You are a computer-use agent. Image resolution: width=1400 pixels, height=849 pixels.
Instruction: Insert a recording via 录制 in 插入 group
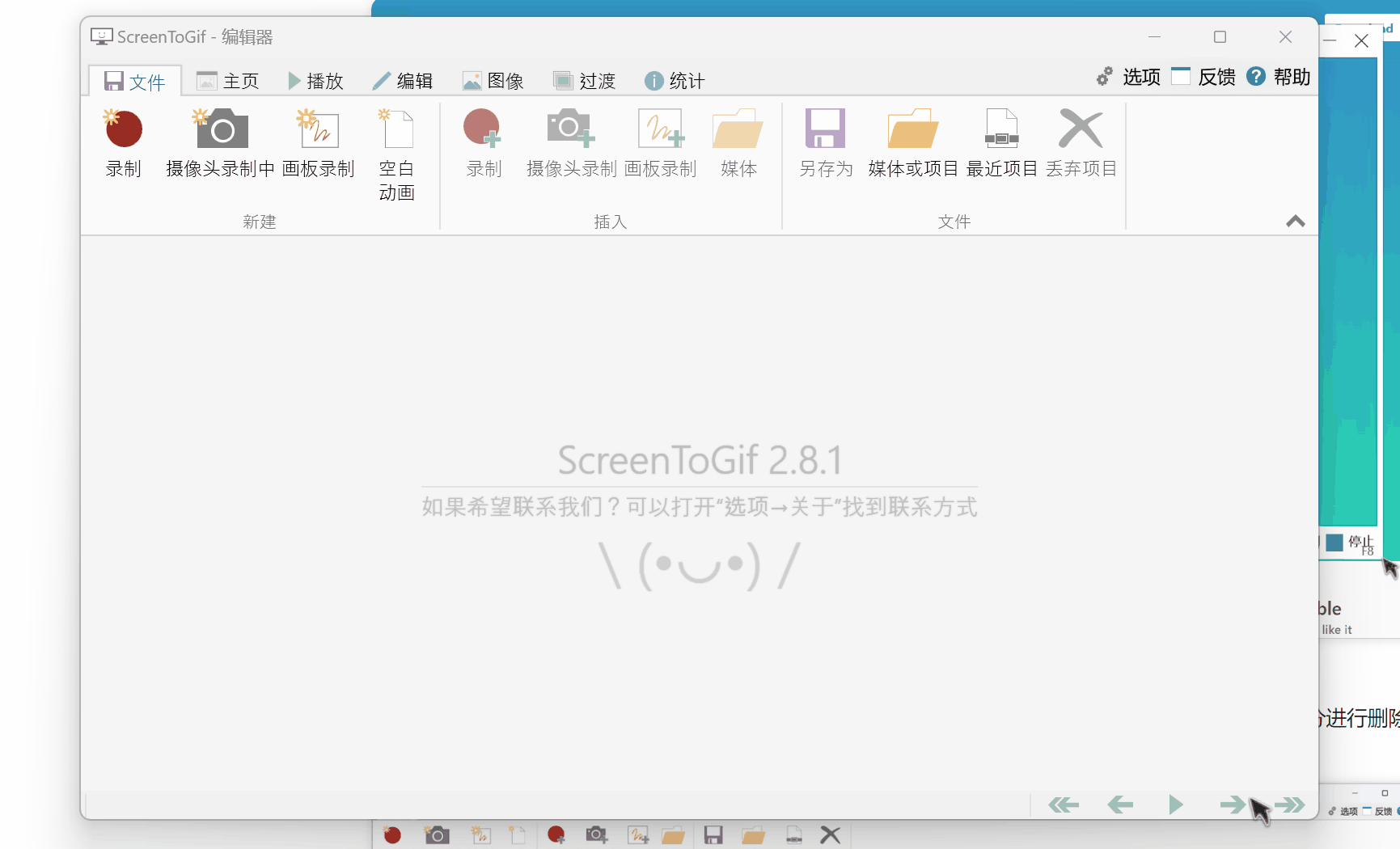pyautogui.click(x=484, y=143)
